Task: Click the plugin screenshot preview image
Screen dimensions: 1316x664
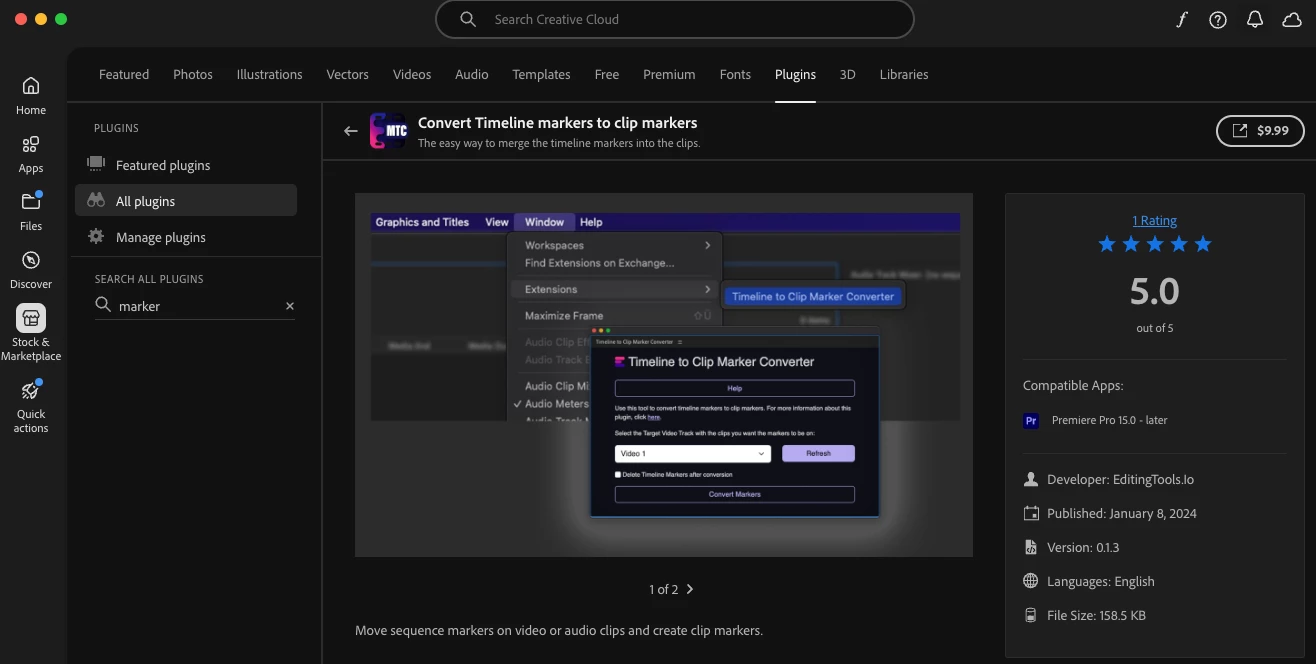Action: [664, 375]
